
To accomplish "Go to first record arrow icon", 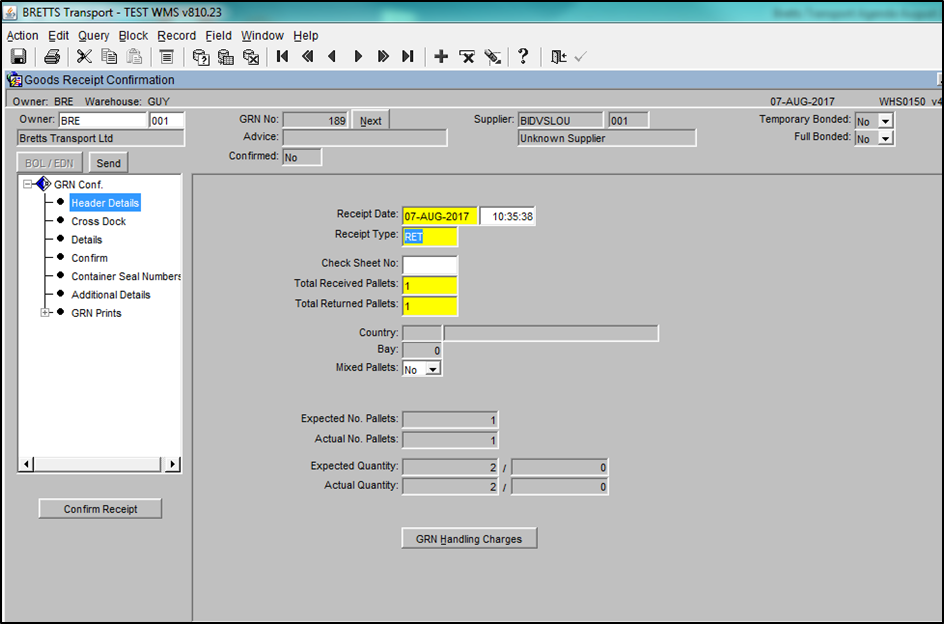I will pos(282,57).
